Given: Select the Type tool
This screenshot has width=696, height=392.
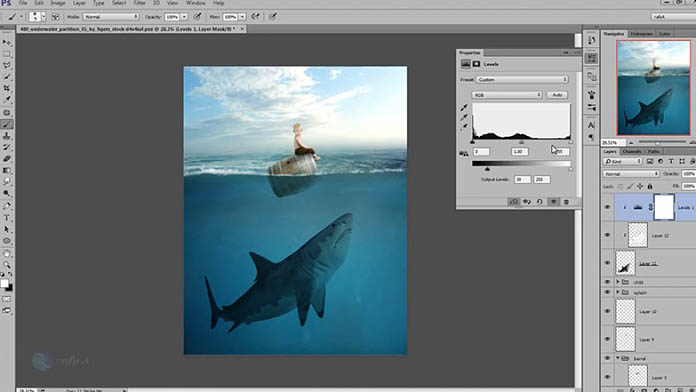Looking at the screenshot, I should 7,218.
